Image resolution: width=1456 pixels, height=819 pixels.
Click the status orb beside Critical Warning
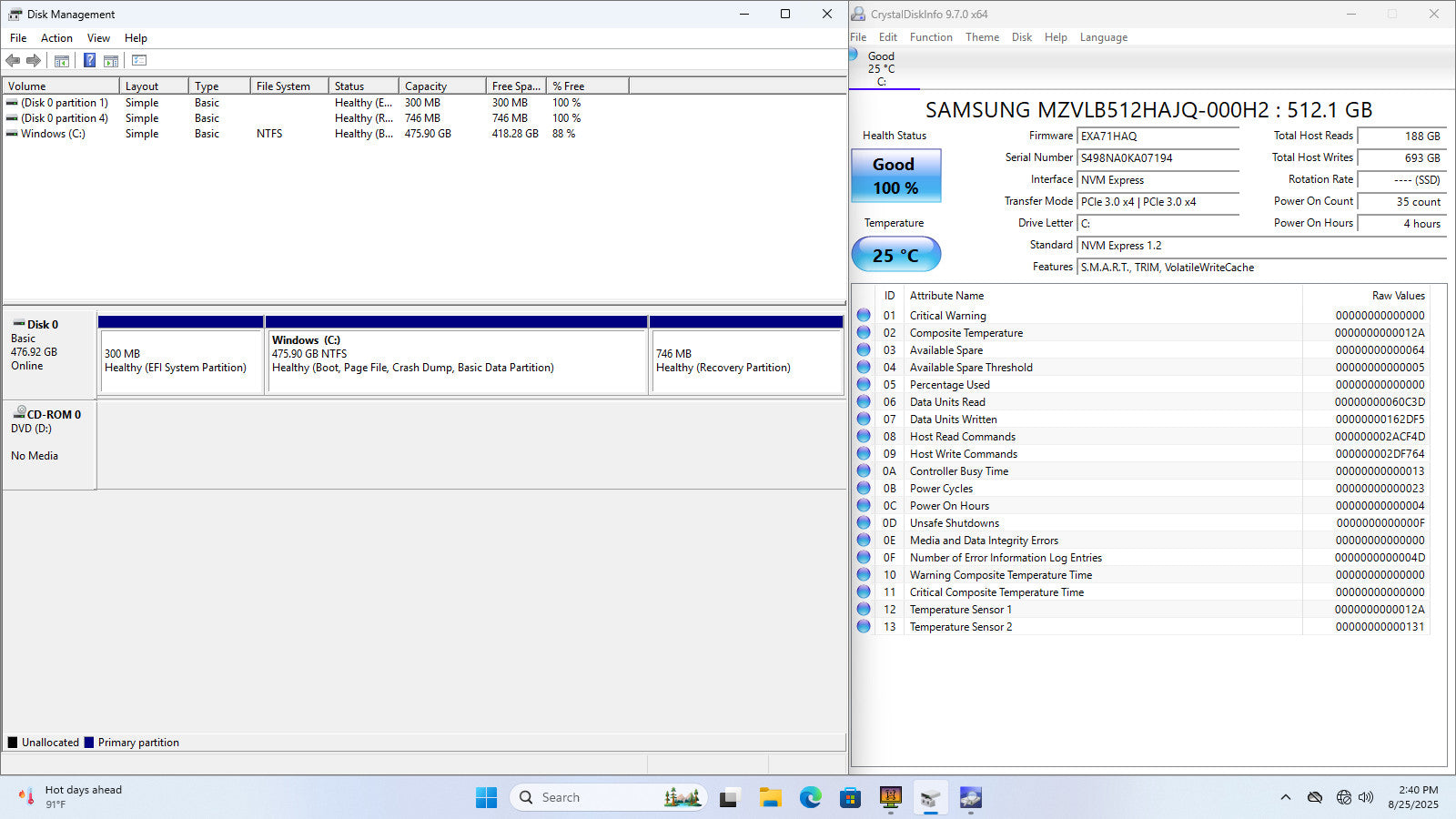point(864,316)
